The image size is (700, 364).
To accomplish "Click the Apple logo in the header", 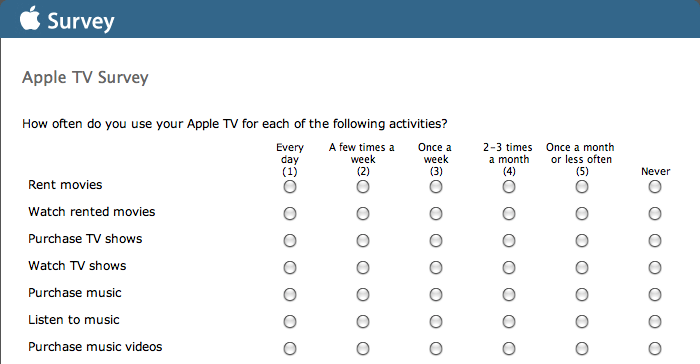I will tap(30, 18).
